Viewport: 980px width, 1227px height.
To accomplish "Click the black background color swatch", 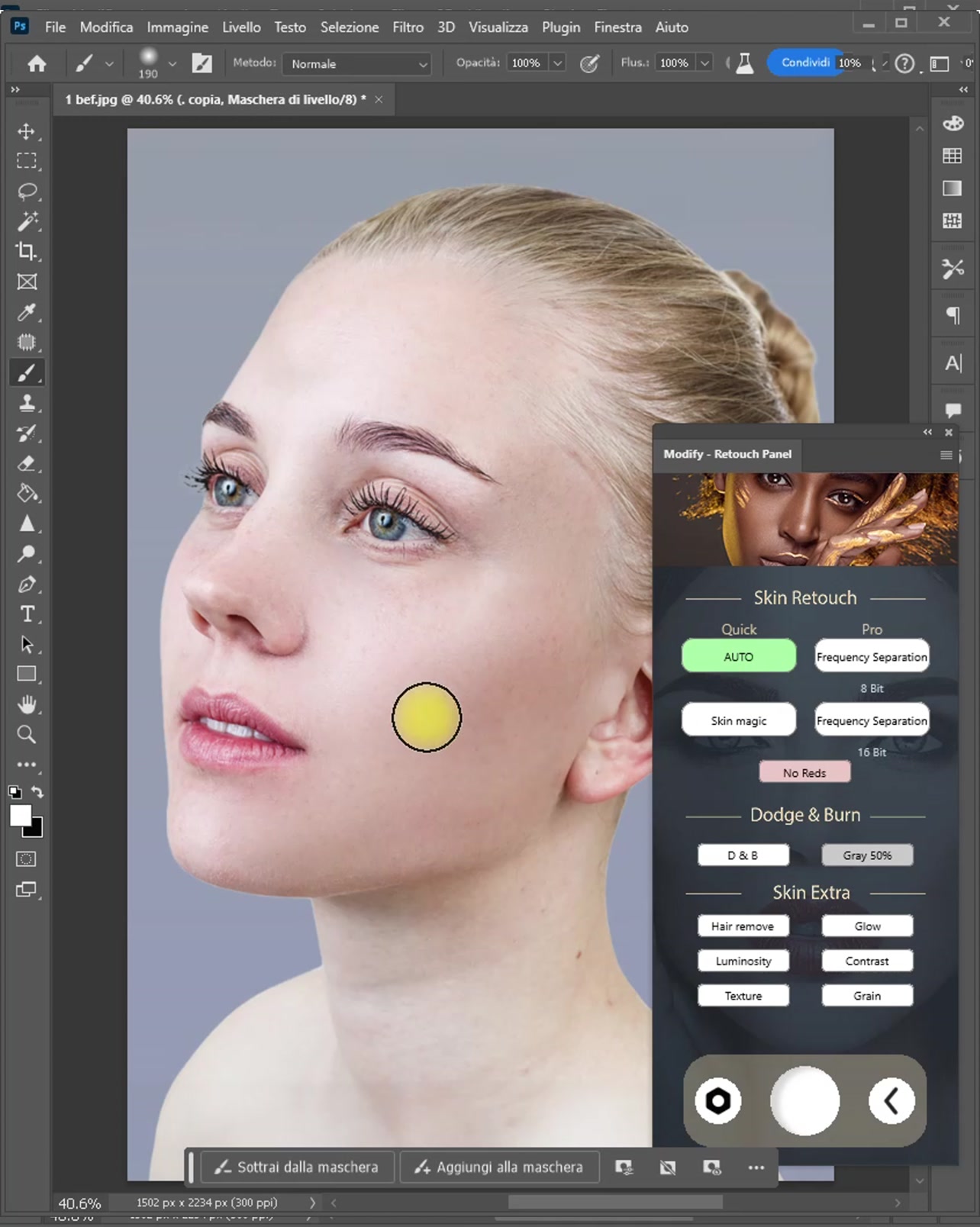I will click(35, 829).
